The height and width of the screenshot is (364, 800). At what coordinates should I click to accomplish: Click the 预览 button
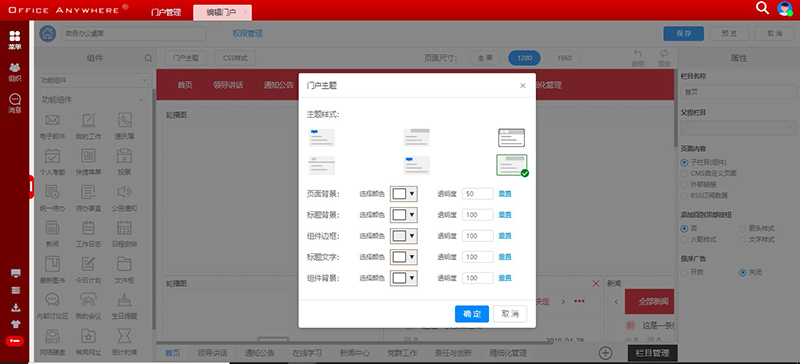(729, 34)
